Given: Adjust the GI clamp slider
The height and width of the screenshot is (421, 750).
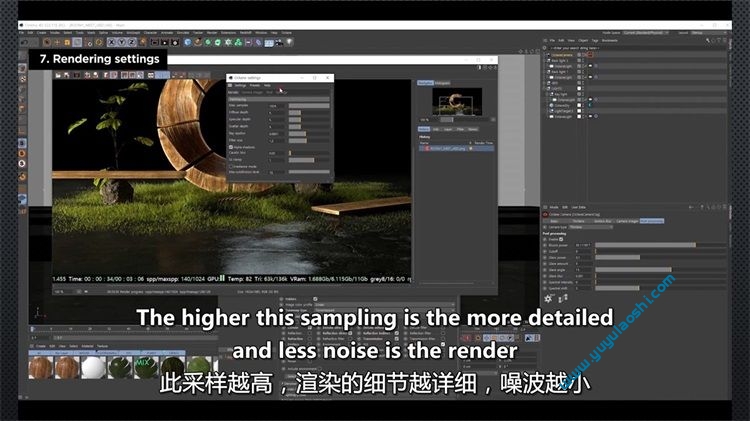Looking at the screenshot, I should (x=309, y=160).
